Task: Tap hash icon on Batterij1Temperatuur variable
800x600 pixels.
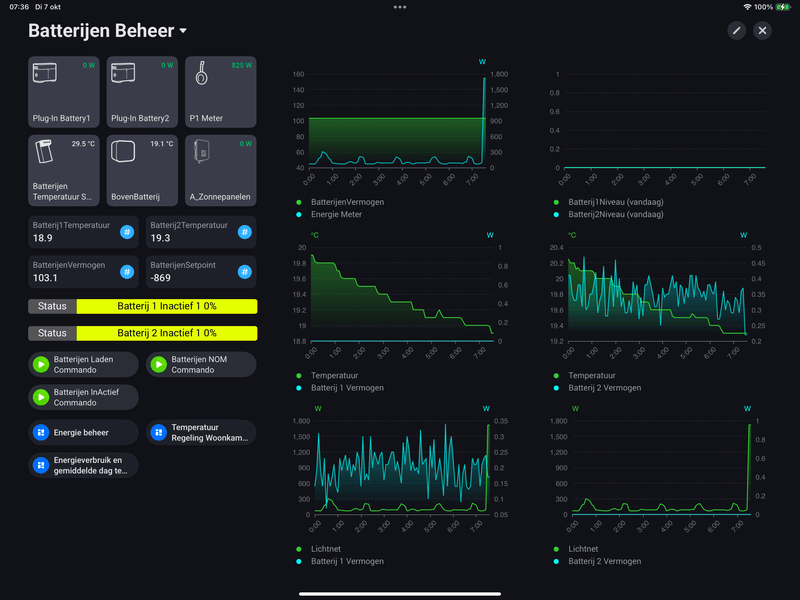Action: 127,232
